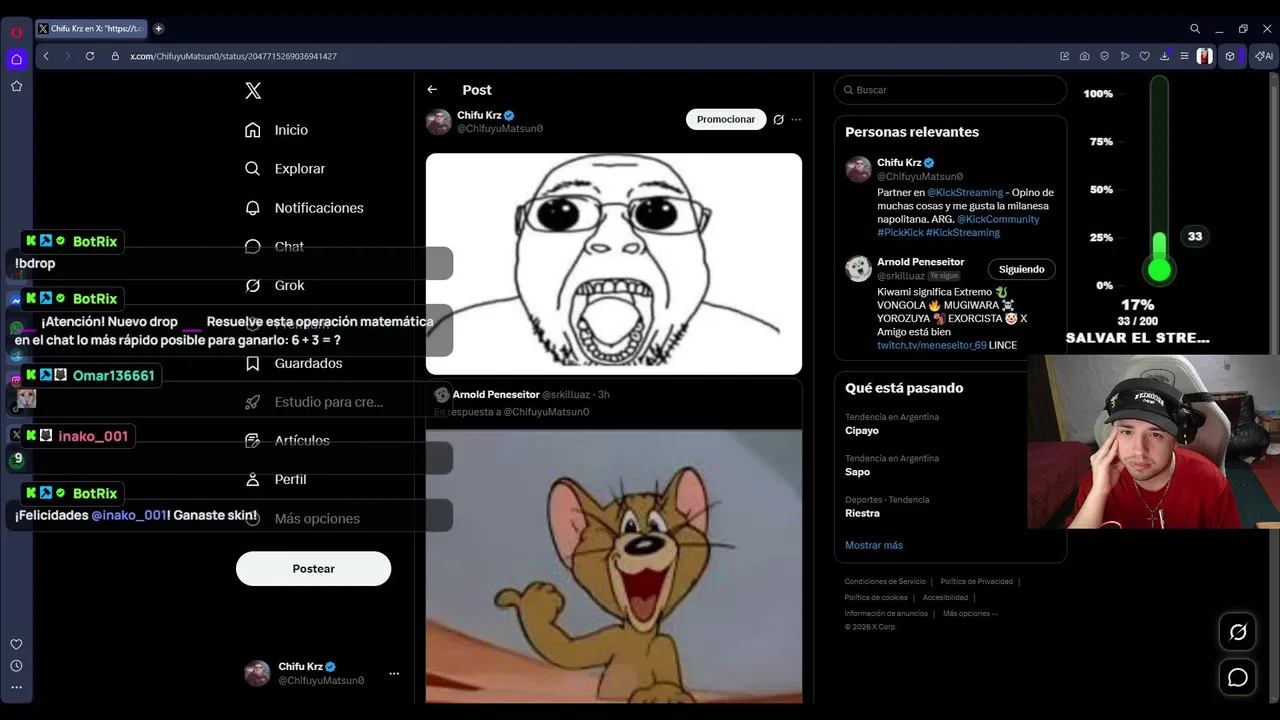Click the Postear button

click(x=313, y=568)
